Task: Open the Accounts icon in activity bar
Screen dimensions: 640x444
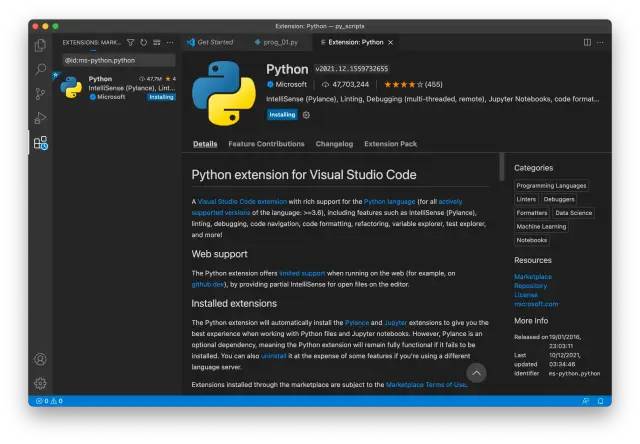Action: tap(40, 359)
